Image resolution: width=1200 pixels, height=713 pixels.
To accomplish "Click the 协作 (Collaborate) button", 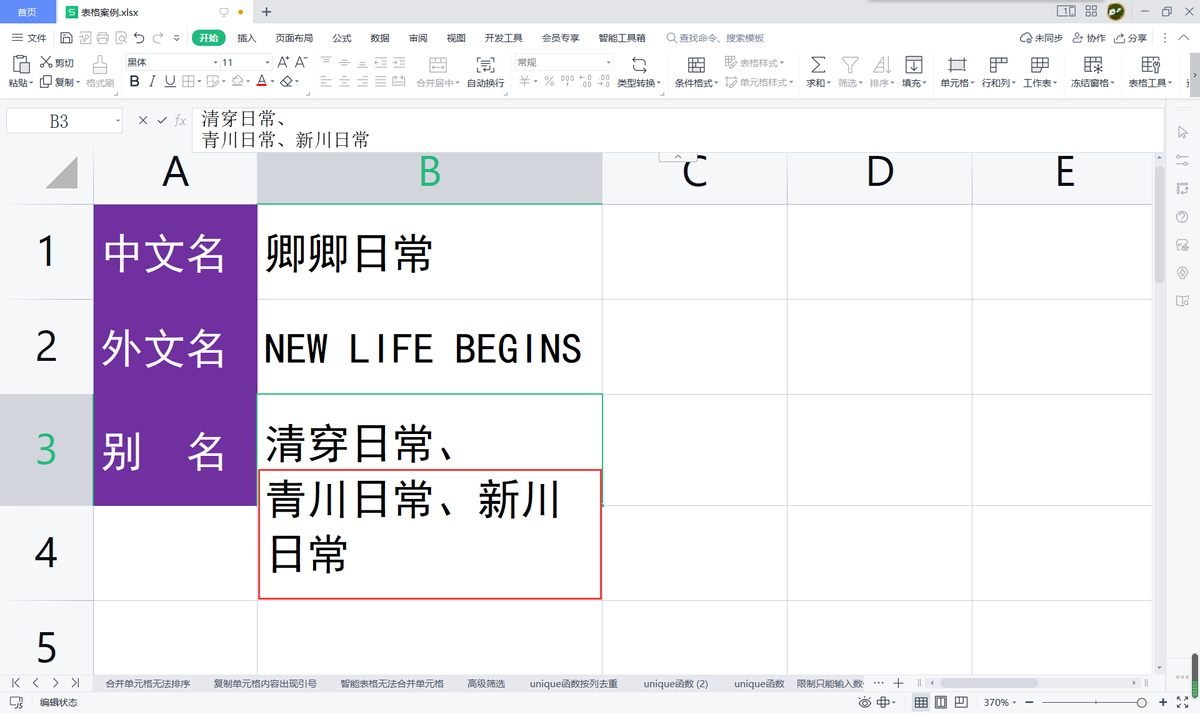I will pyautogui.click(x=1089, y=38).
